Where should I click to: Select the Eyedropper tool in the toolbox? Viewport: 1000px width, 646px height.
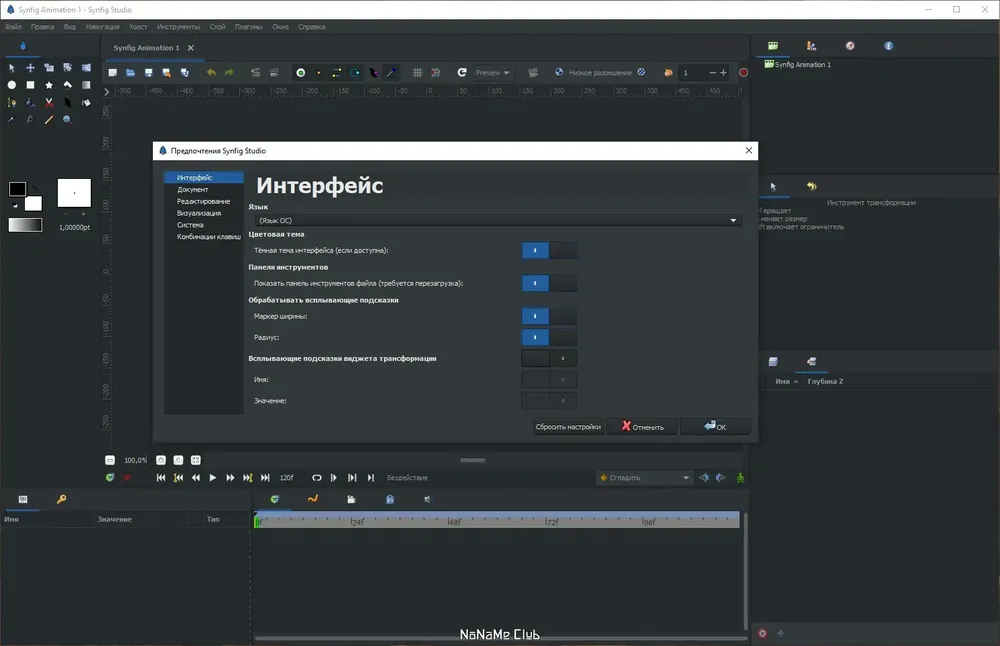pos(11,119)
